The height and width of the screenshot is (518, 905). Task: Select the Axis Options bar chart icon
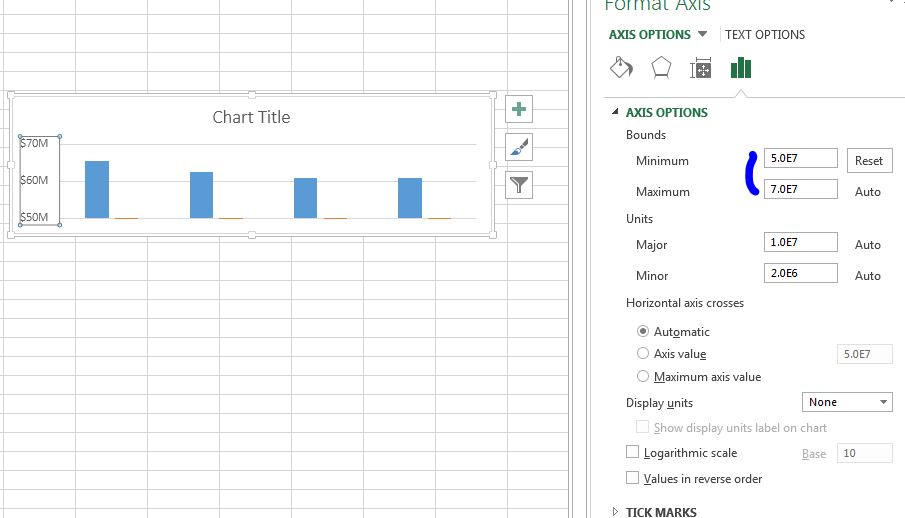click(x=740, y=68)
